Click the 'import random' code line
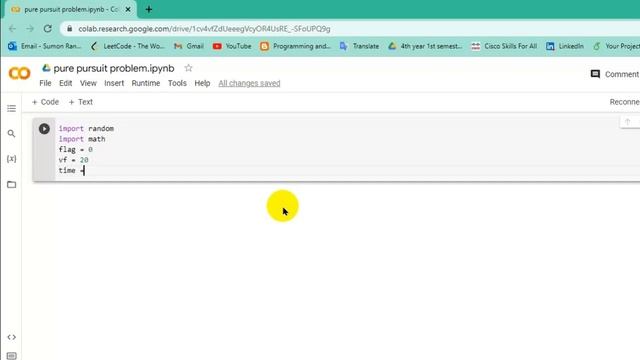The width and height of the screenshot is (640, 360). (x=86, y=129)
